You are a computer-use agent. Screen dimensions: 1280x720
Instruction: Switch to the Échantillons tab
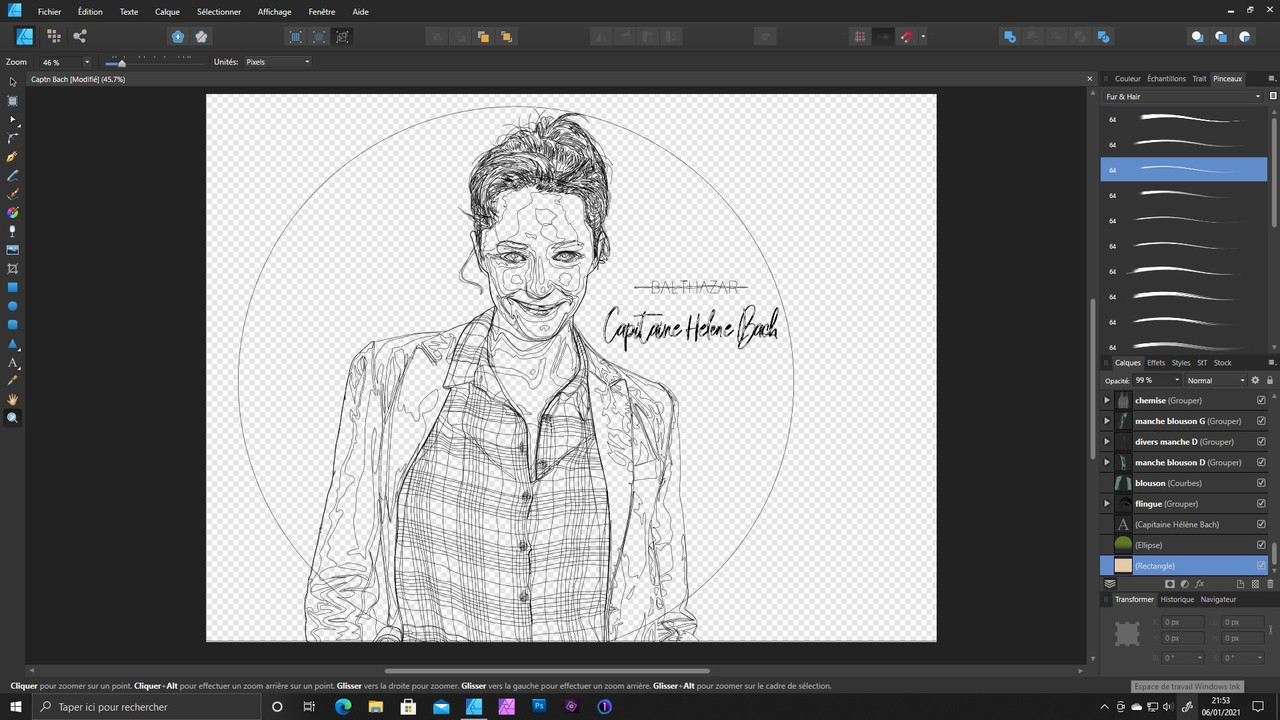pyautogui.click(x=1166, y=79)
